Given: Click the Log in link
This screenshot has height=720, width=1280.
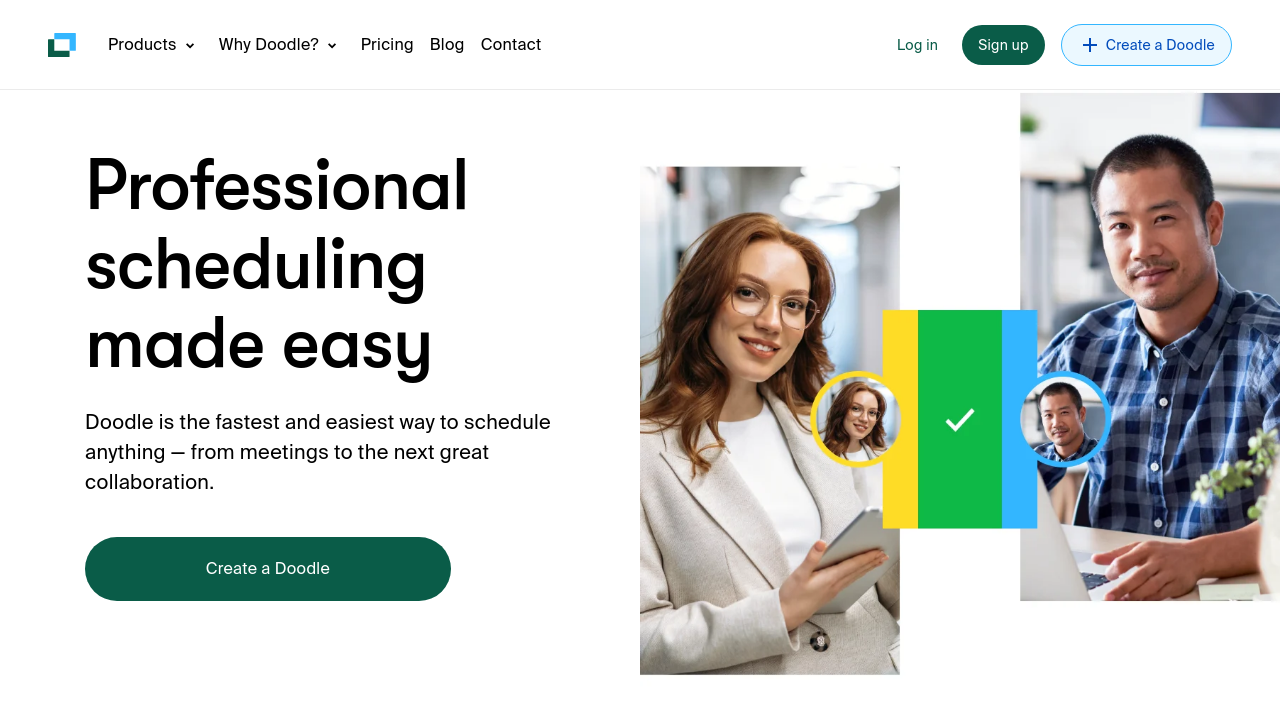Looking at the screenshot, I should [x=917, y=45].
